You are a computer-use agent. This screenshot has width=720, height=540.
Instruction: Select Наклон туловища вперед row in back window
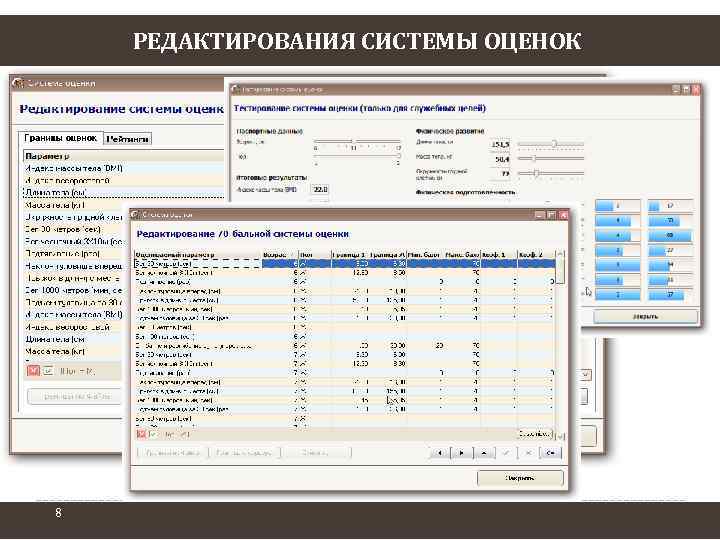point(75,266)
